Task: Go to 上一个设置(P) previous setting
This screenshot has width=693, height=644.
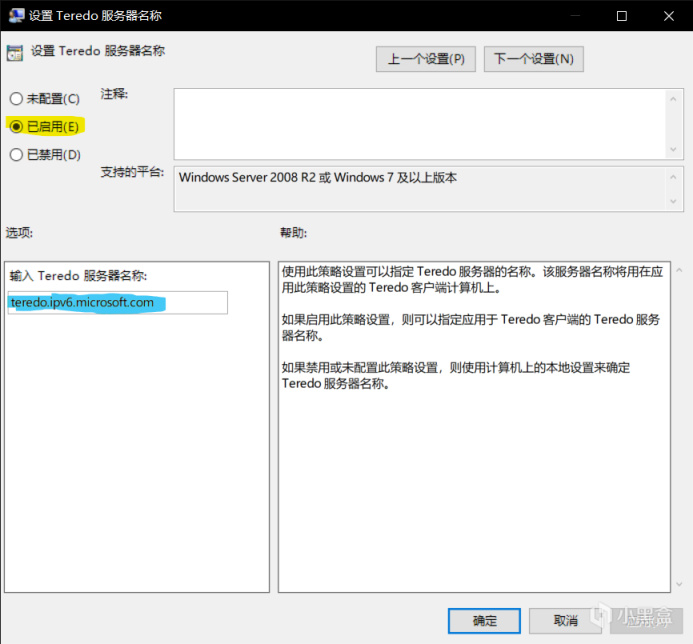Action: [426, 59]
